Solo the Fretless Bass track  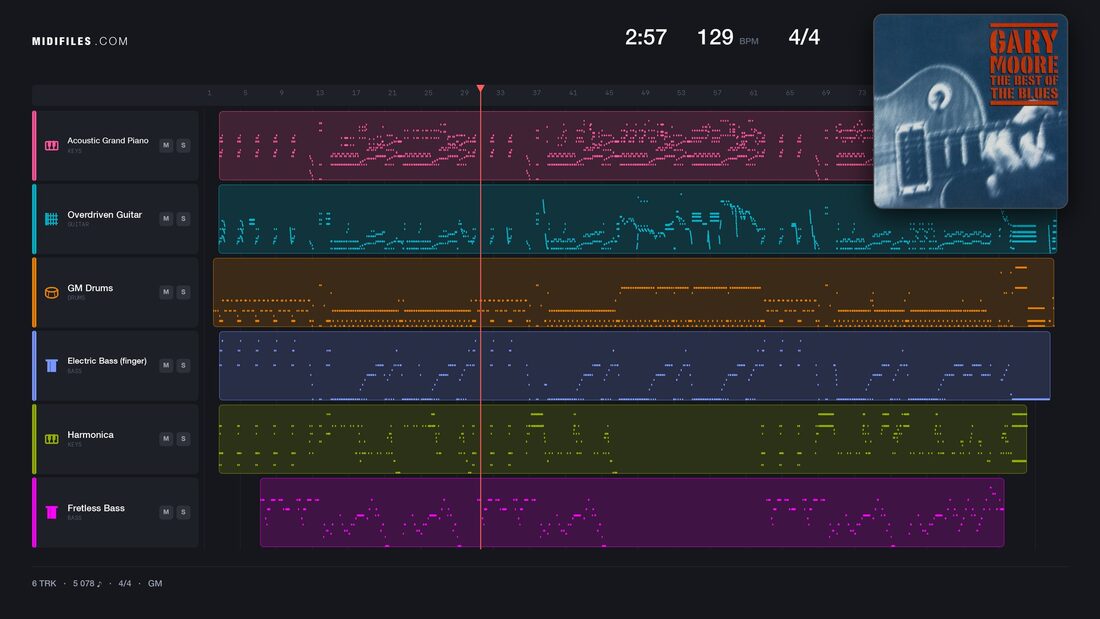(183, 512)
